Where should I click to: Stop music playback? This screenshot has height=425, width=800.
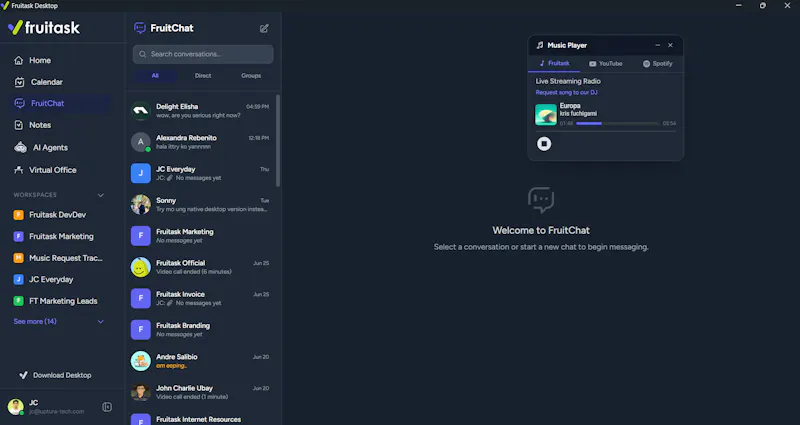pos(544,144)
